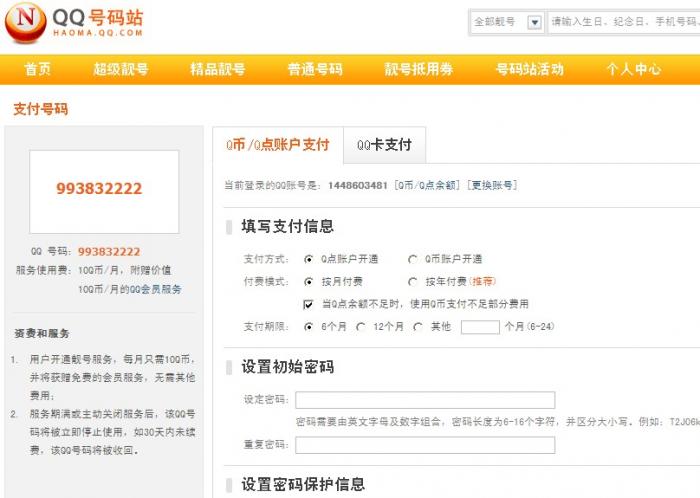
Task: Click the custom months input box
Action: click(480, 327)
